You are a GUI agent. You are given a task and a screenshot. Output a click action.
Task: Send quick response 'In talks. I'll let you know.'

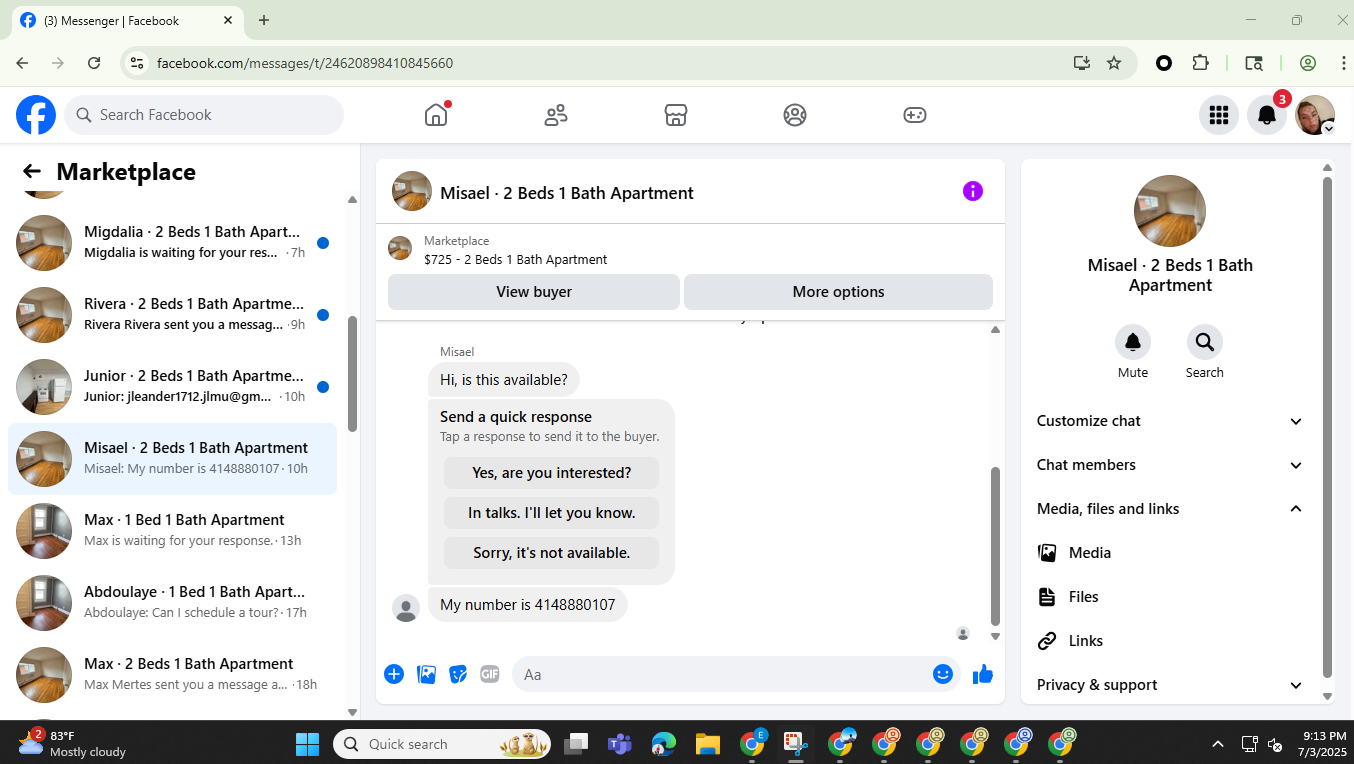coord(551,513)
